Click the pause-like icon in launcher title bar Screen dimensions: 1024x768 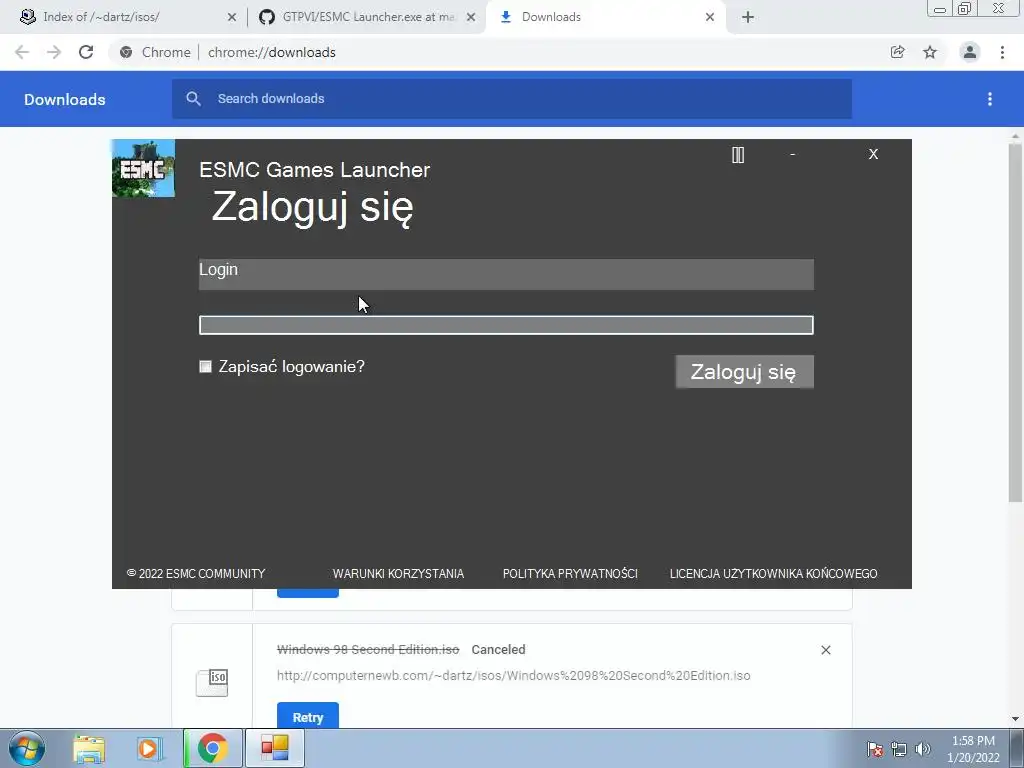pyautogui.click(x=738, y=155)
